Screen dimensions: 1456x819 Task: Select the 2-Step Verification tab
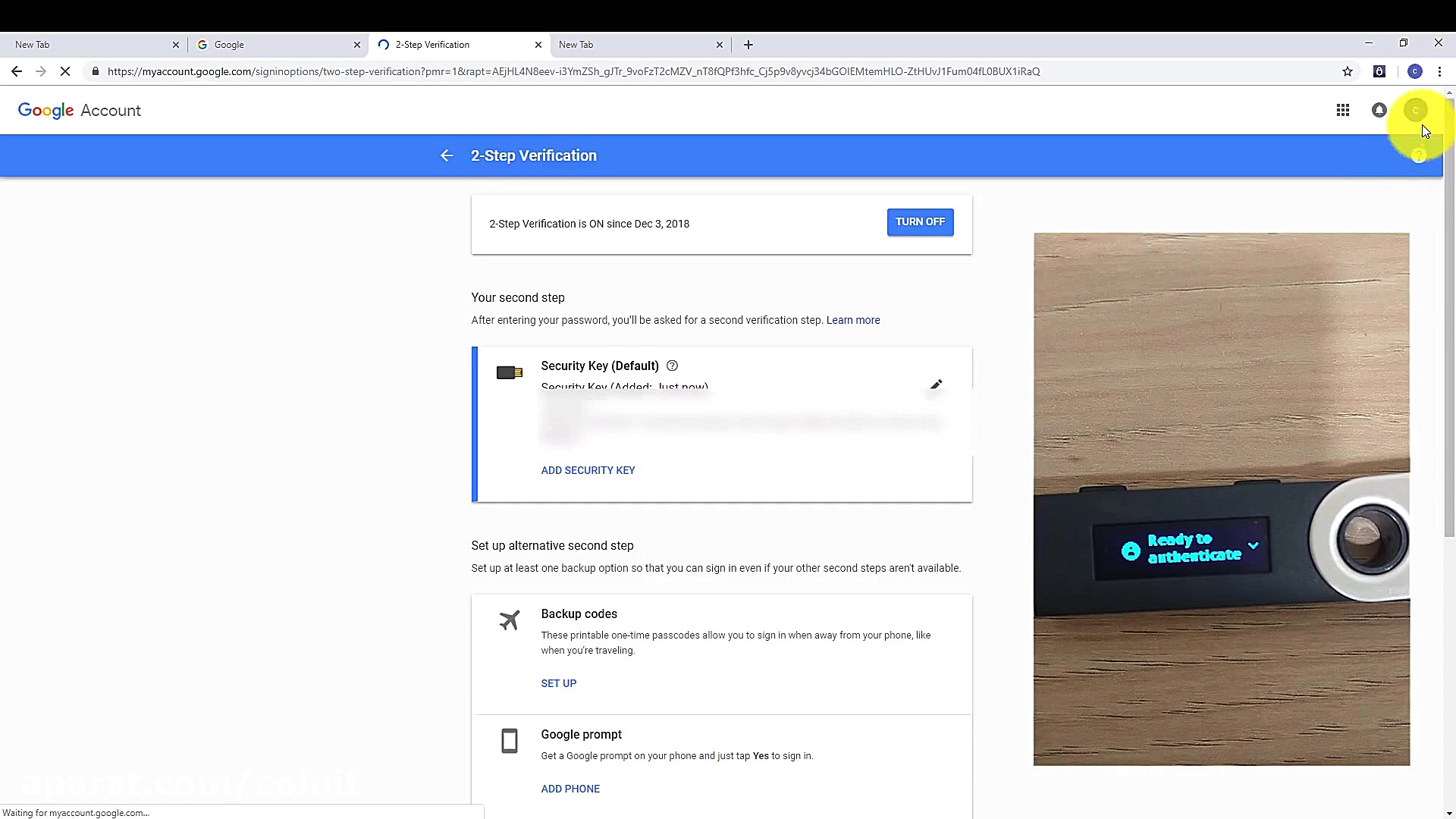tap(459, 45)
